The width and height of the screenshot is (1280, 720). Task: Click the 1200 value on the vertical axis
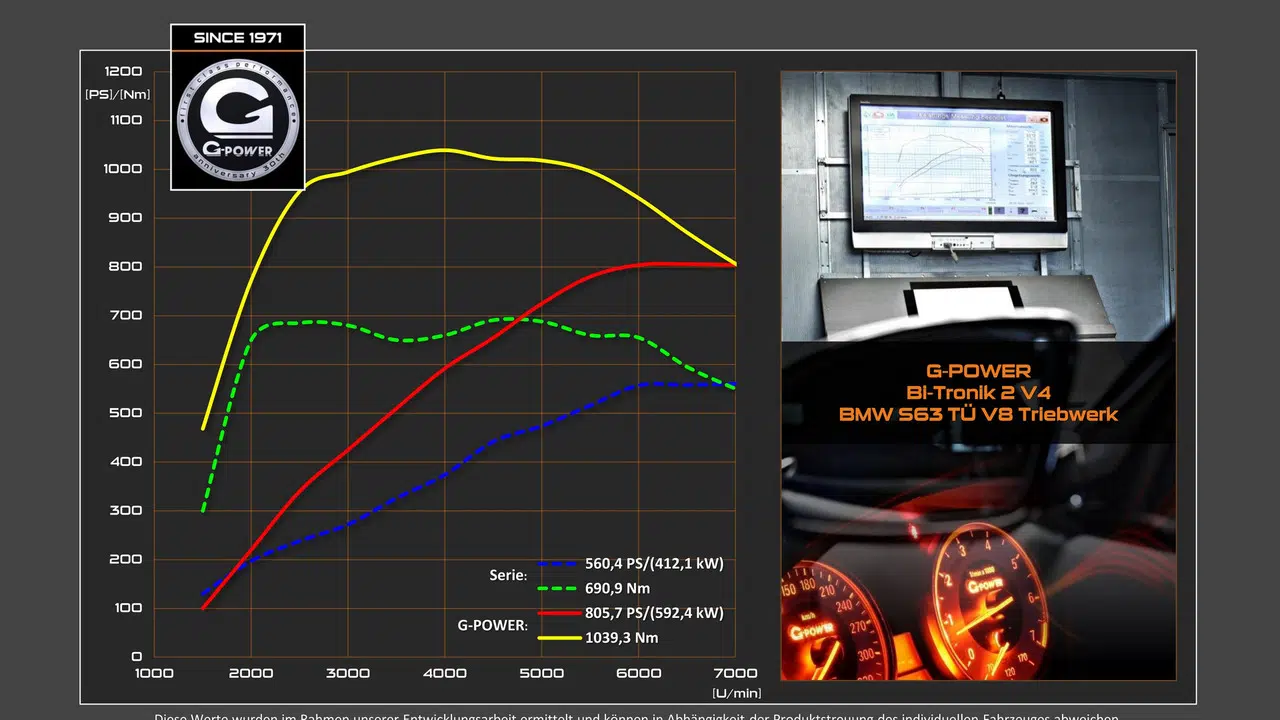click(x=123, y=72)
